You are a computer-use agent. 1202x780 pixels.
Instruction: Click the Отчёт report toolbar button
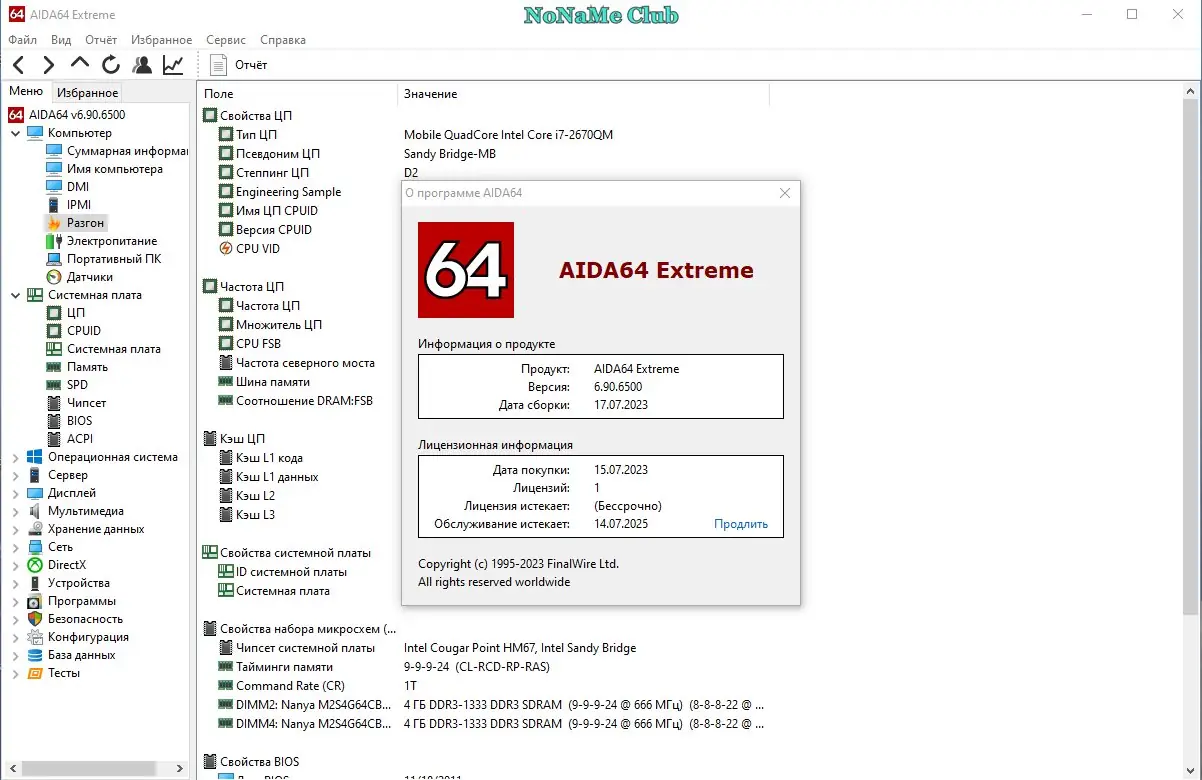(239, 65)
